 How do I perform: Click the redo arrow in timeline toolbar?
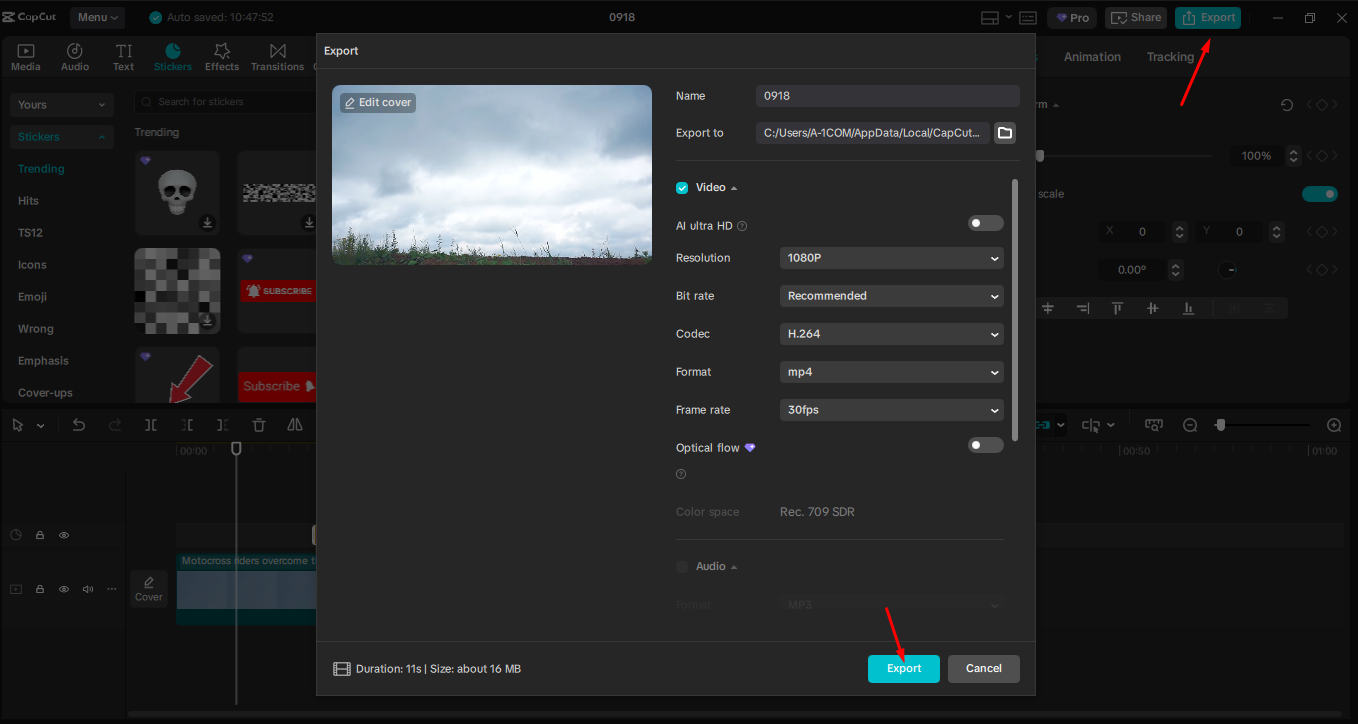[x=115, y=425]
